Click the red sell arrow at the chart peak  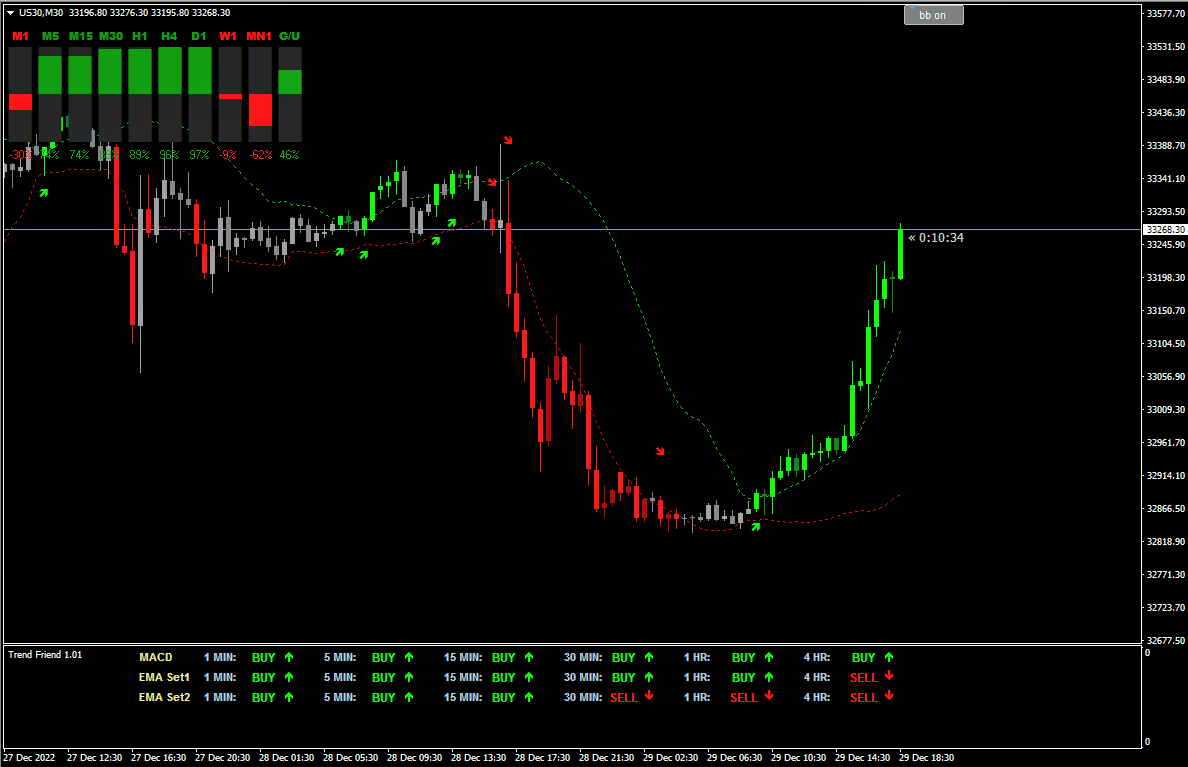pos(508,140)
